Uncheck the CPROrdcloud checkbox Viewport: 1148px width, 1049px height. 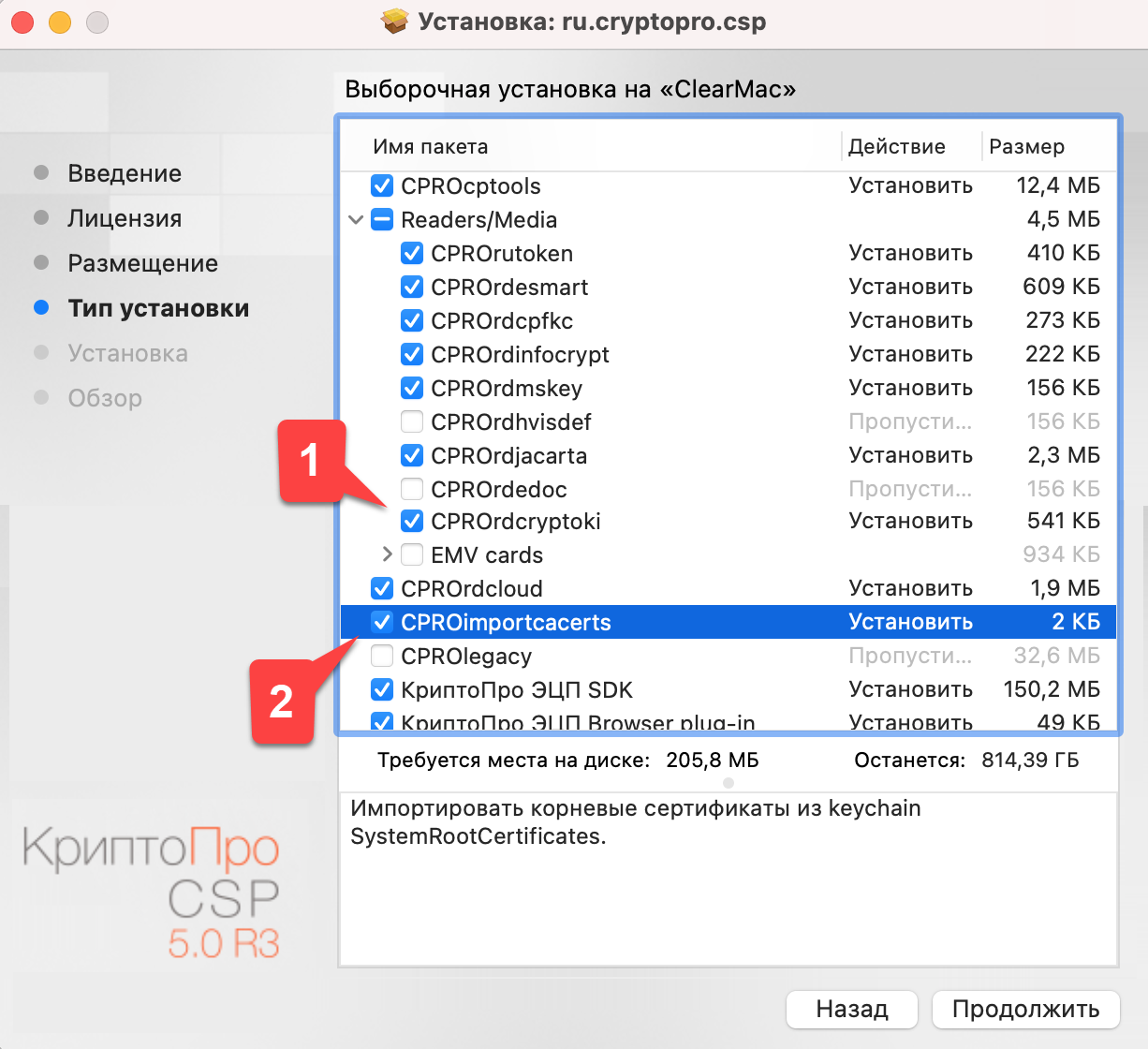[382, 588]
